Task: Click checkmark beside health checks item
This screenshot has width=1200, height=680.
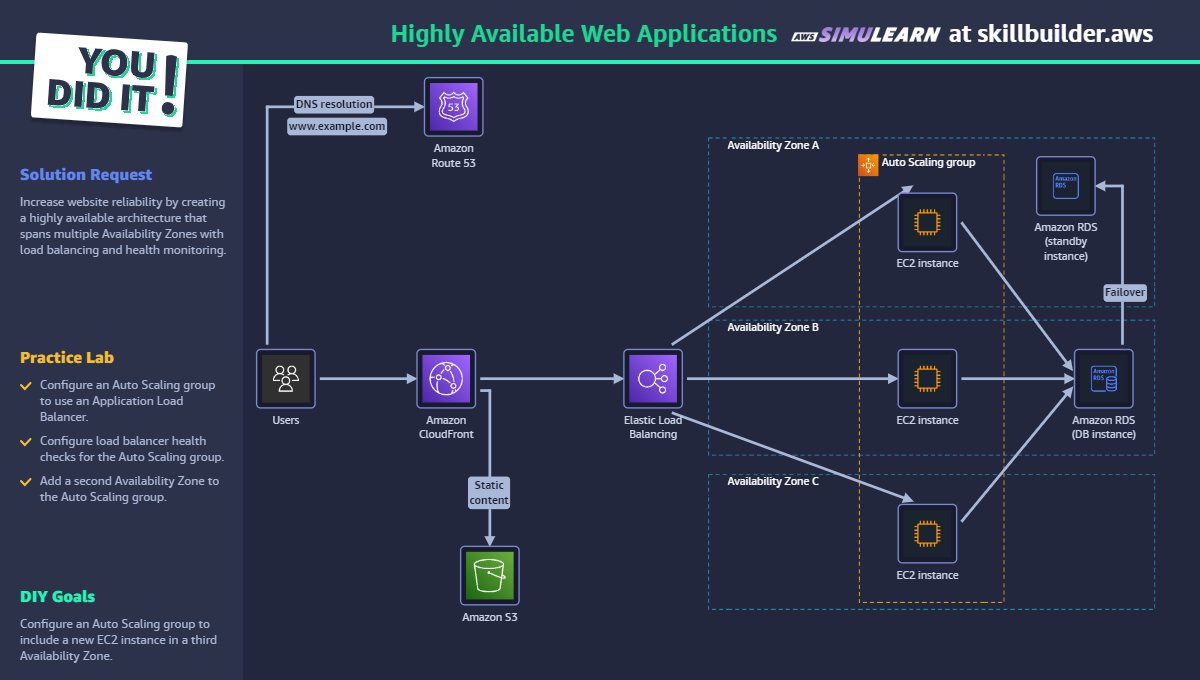Action: [x=26, y=441]
